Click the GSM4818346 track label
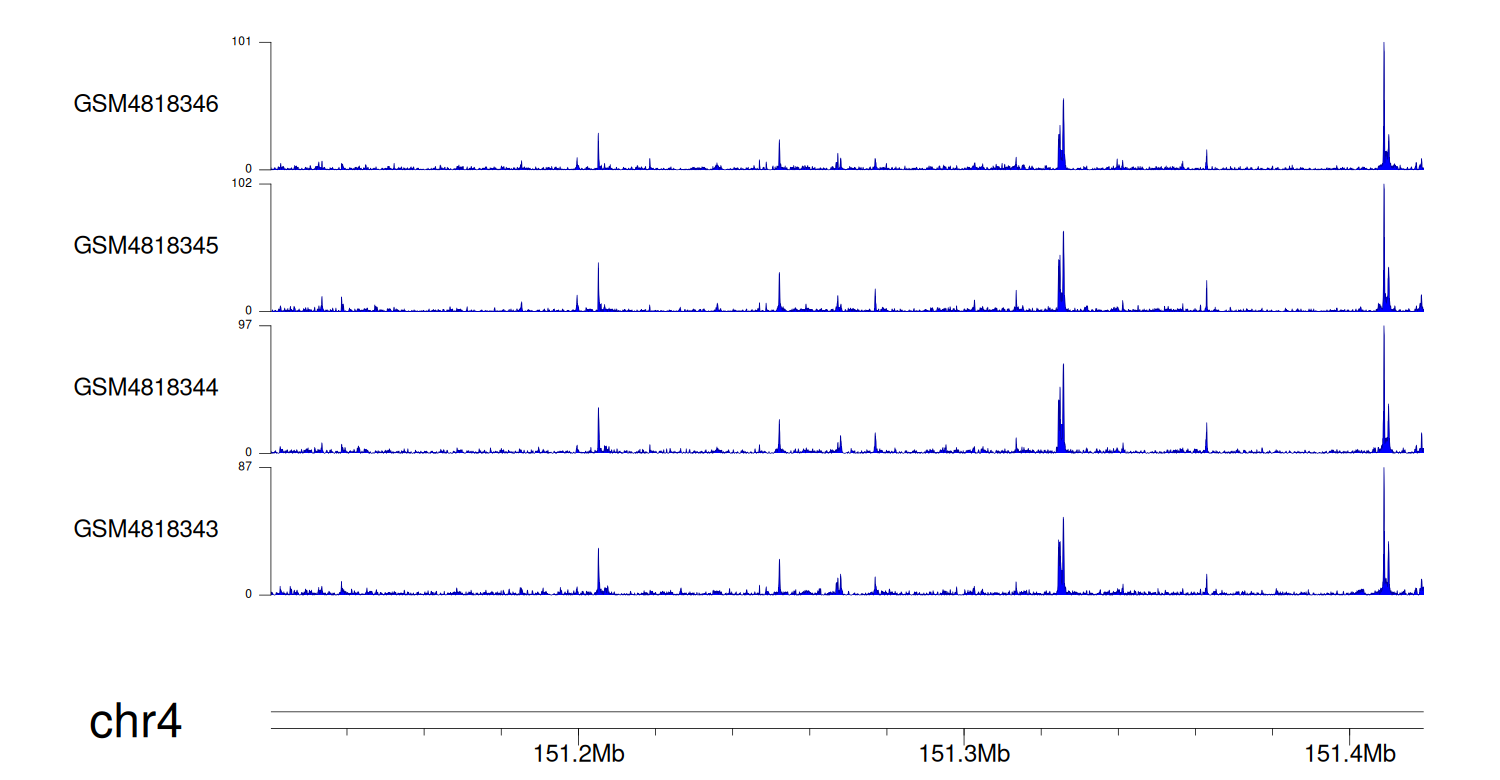The image size is (1500, 780). [146, 104]
